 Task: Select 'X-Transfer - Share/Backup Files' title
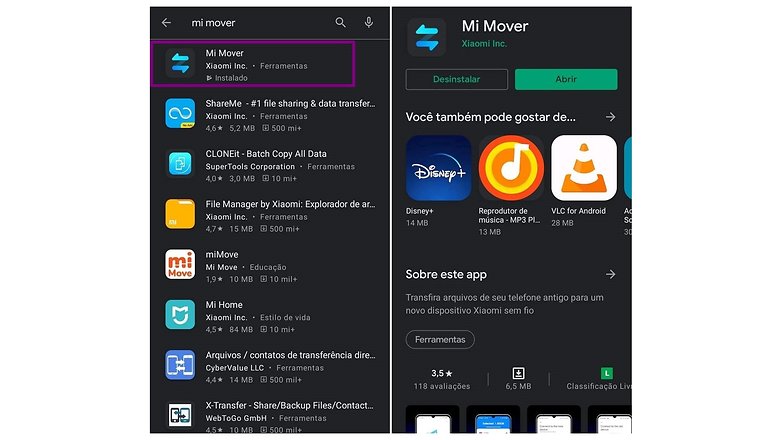pyautogui.click(x=289, y=406)
